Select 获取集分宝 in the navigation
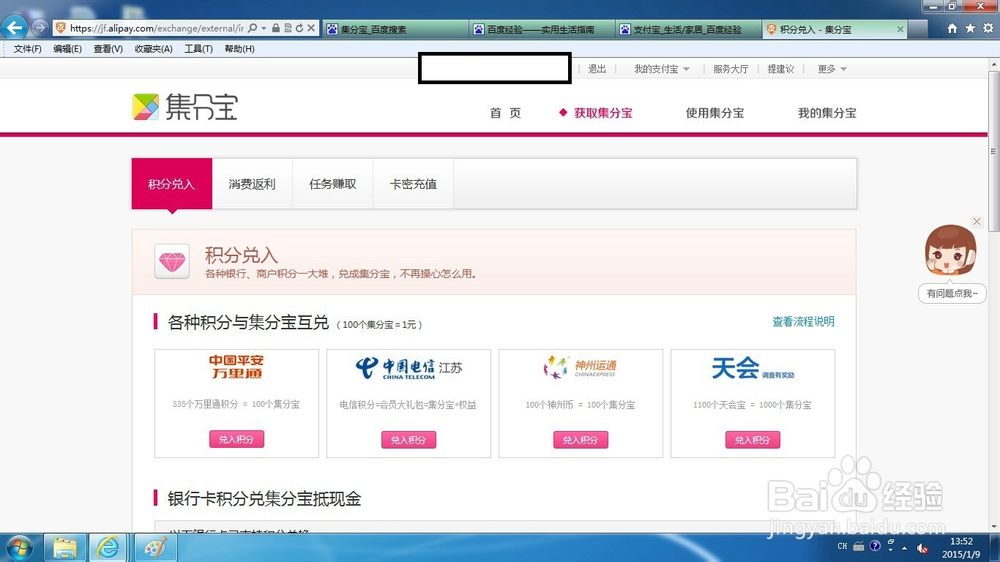Screen dimensions: 1000x562 tap(603, 113)
